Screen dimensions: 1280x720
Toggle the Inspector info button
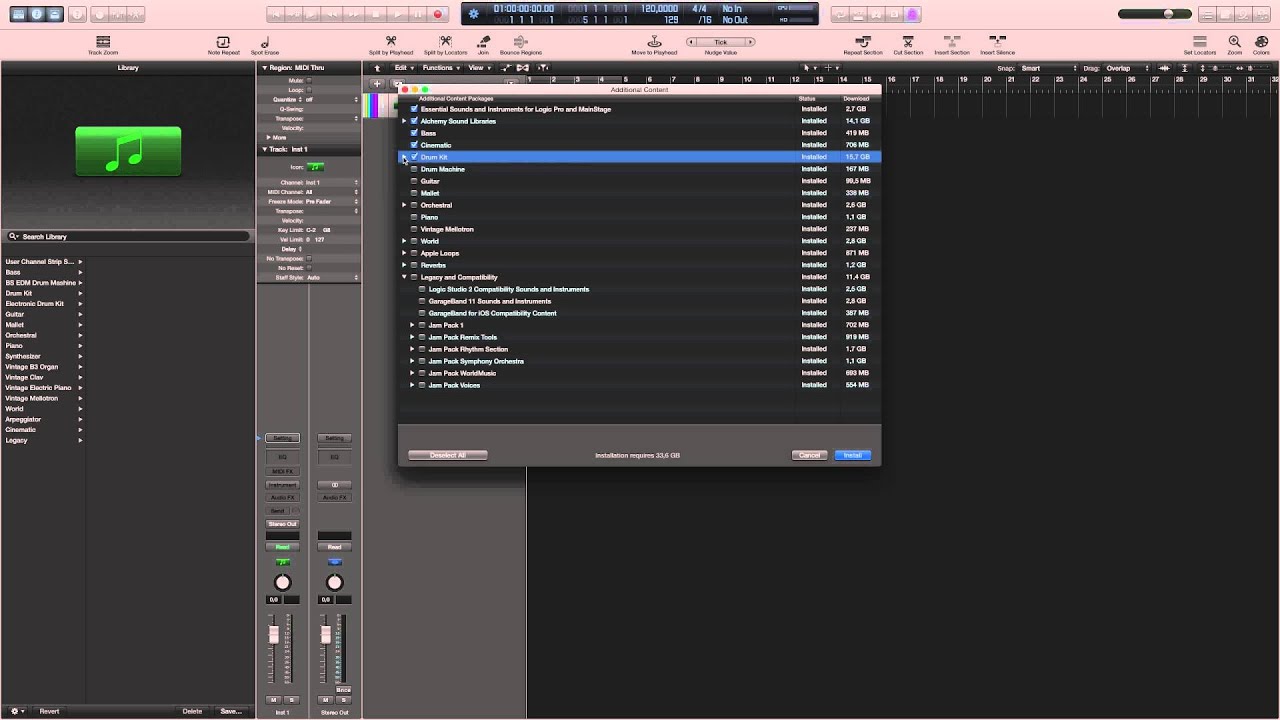35,15
